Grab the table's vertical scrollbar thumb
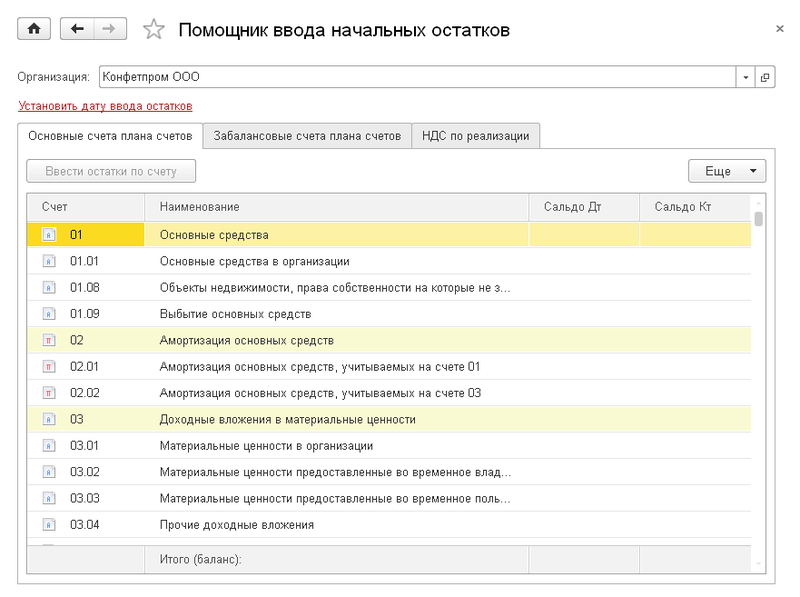The width and height of the screenshot is (800, 597). (x=759, y=219)
